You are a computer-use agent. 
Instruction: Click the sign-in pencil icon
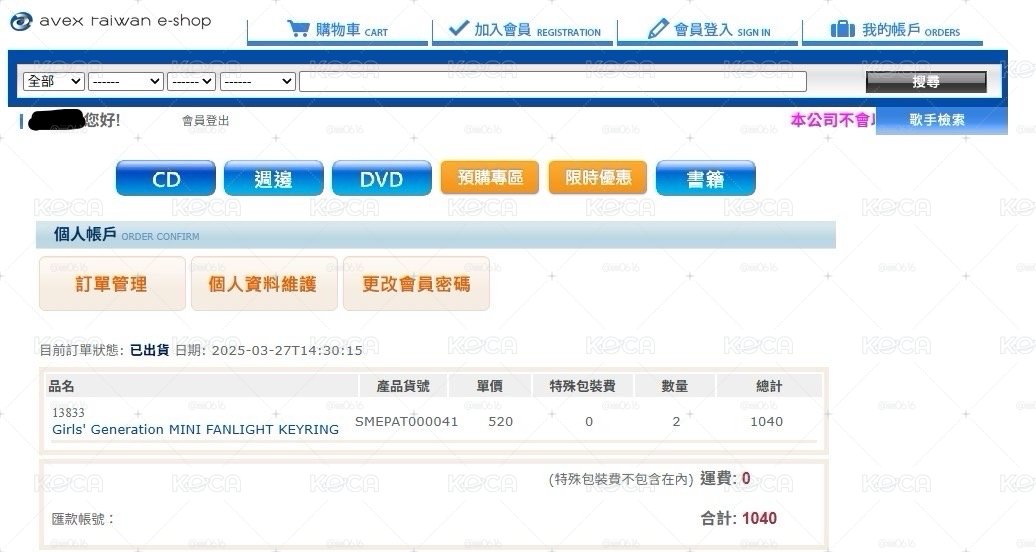657,28
